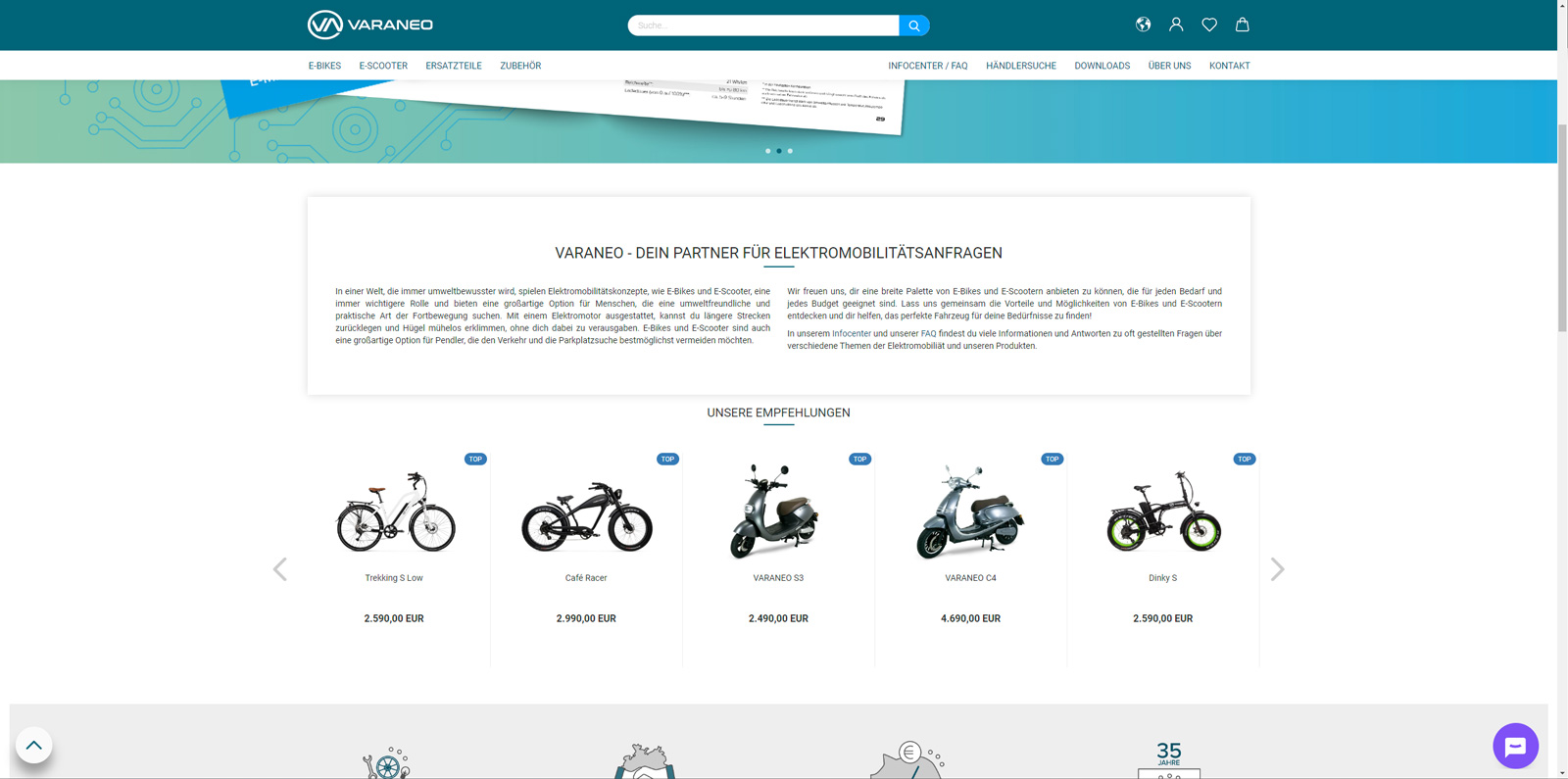Image resolution: width=1568 pixels, height=779 pixels.
Task: Click TOP badge on Trekking S Low
Action: (475, 459)
